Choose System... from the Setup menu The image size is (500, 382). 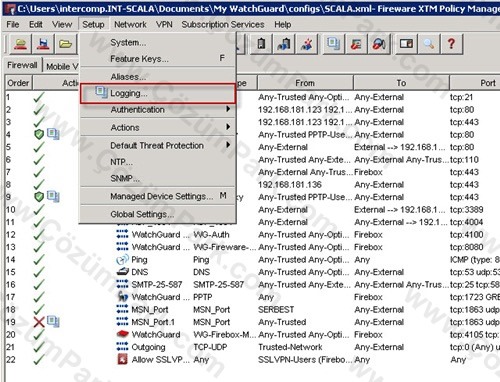point(158,42)
